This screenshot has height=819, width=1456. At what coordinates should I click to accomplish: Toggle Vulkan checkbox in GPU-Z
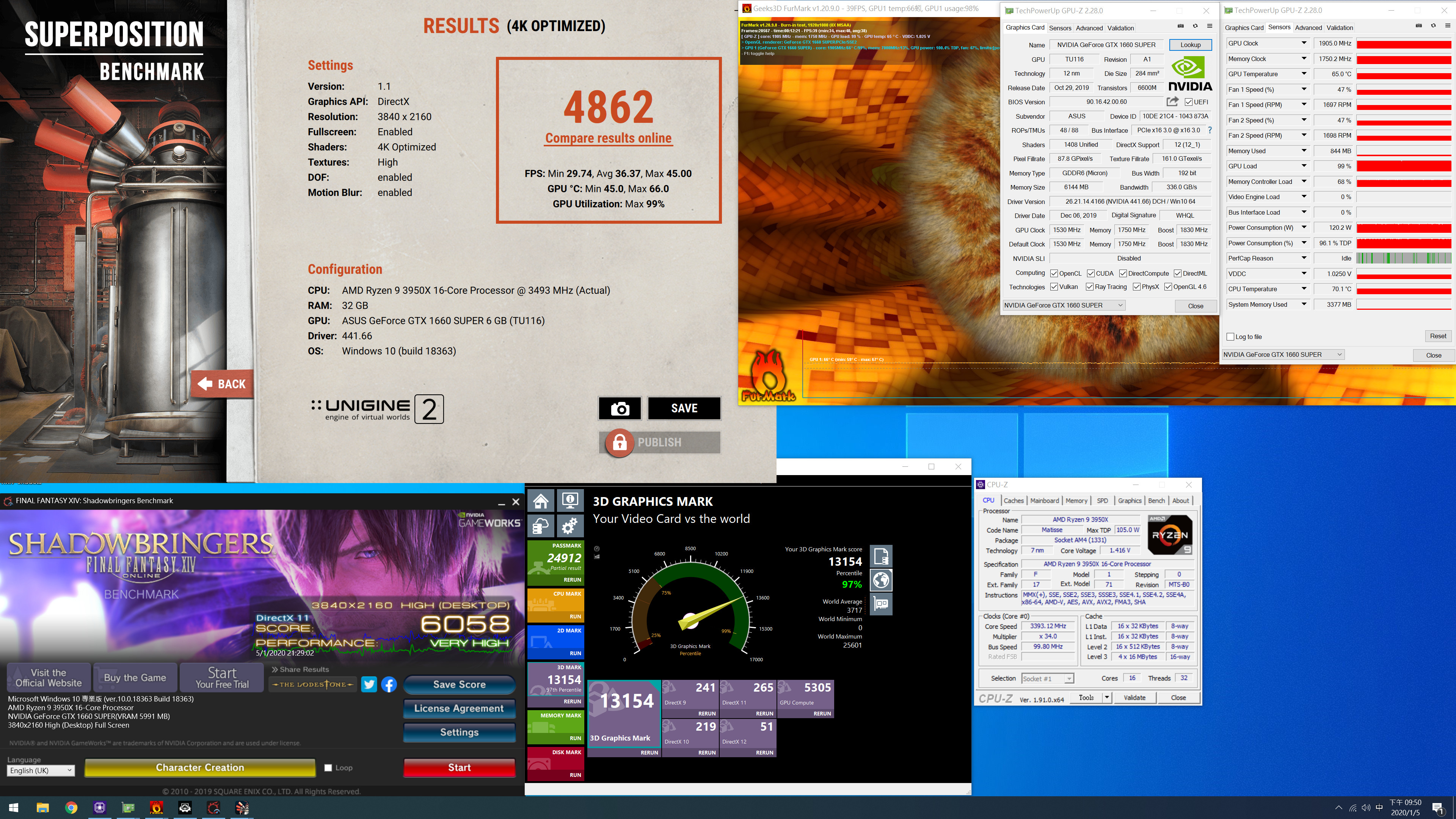pos(1054,287)
